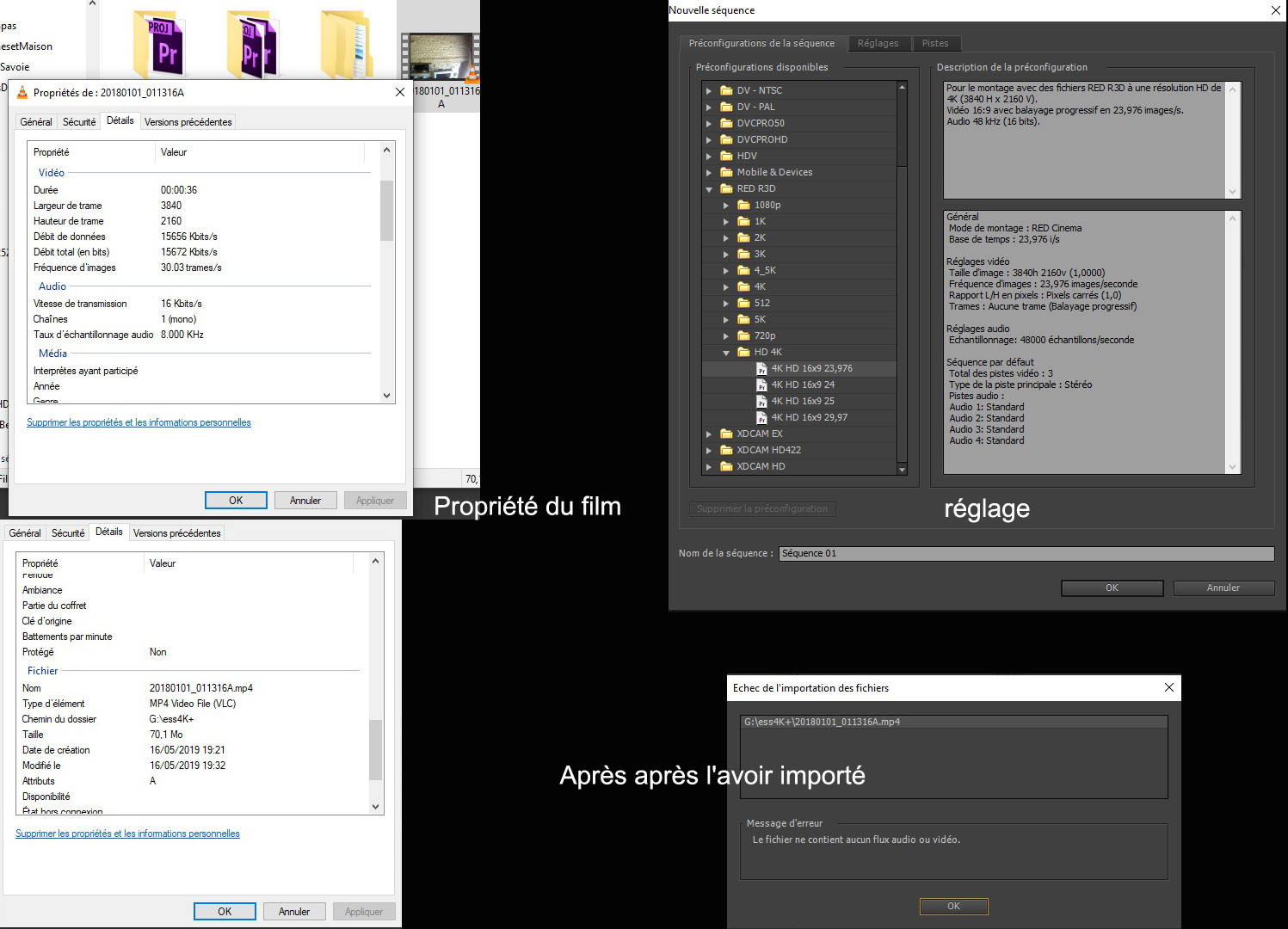Select XDCAM EX folder icon
The height and width of the screenshot is (929, 1288).
726,434
